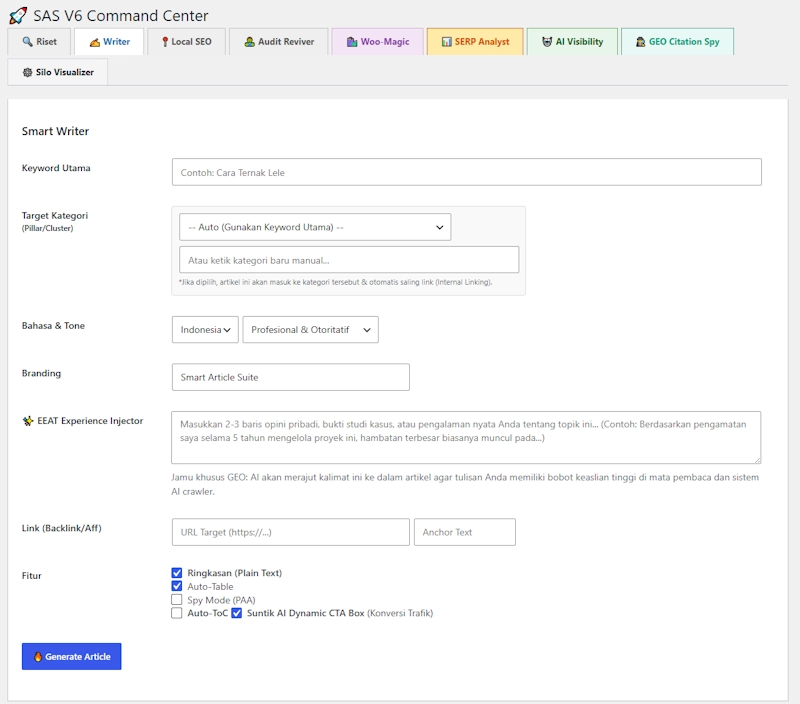The height and width of the screenshot is (704, 800).
Task: Toggle Suntik AI Dynamic CTA Box checkbox
Action: pos(236,613)
